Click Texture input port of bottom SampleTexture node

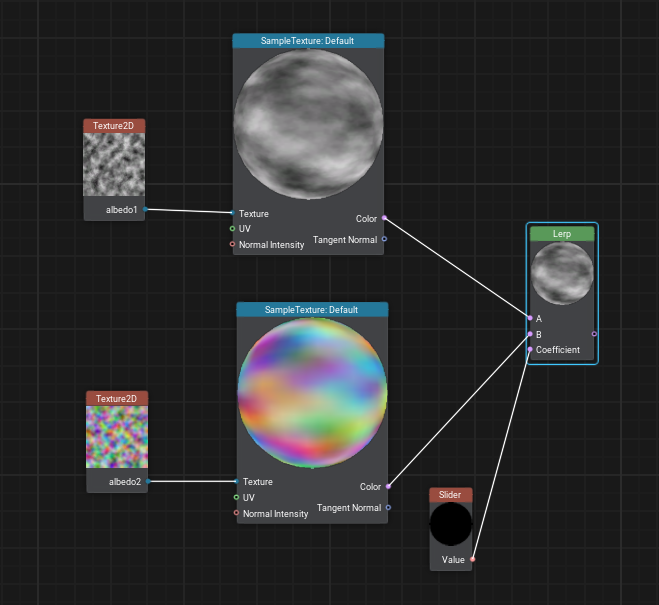pos(236,481)
